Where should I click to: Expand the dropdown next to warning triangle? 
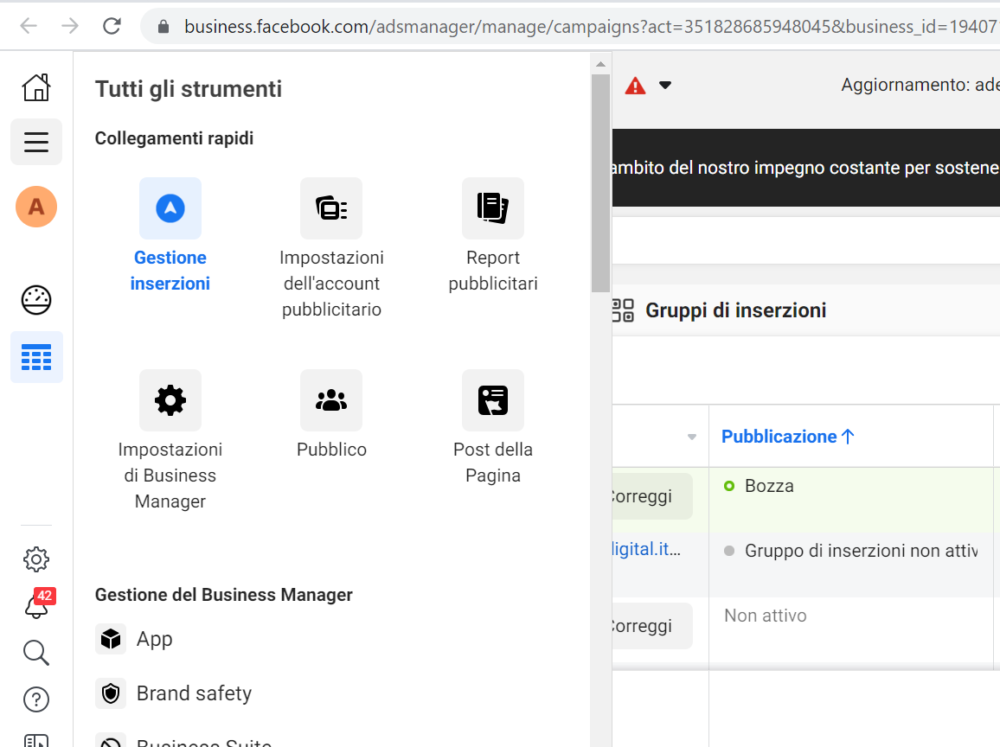click(665, 85)
